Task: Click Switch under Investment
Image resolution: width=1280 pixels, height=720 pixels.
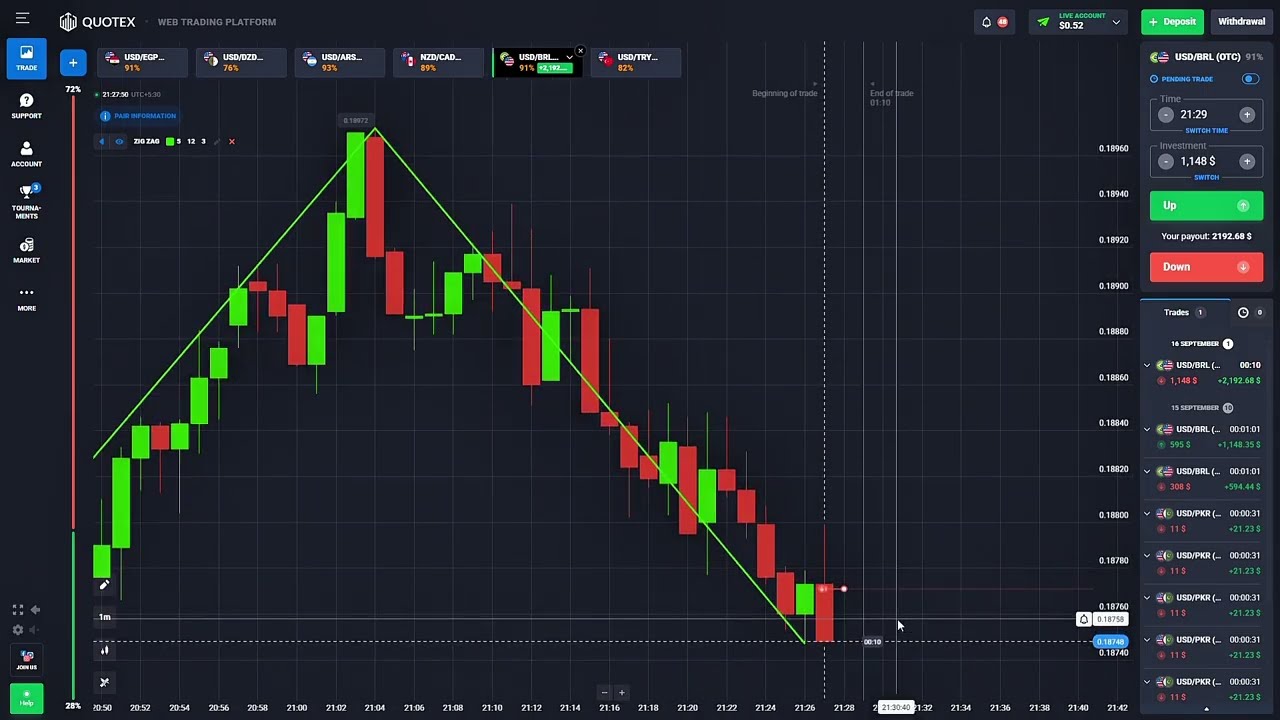Action: tap(1206, 178)
